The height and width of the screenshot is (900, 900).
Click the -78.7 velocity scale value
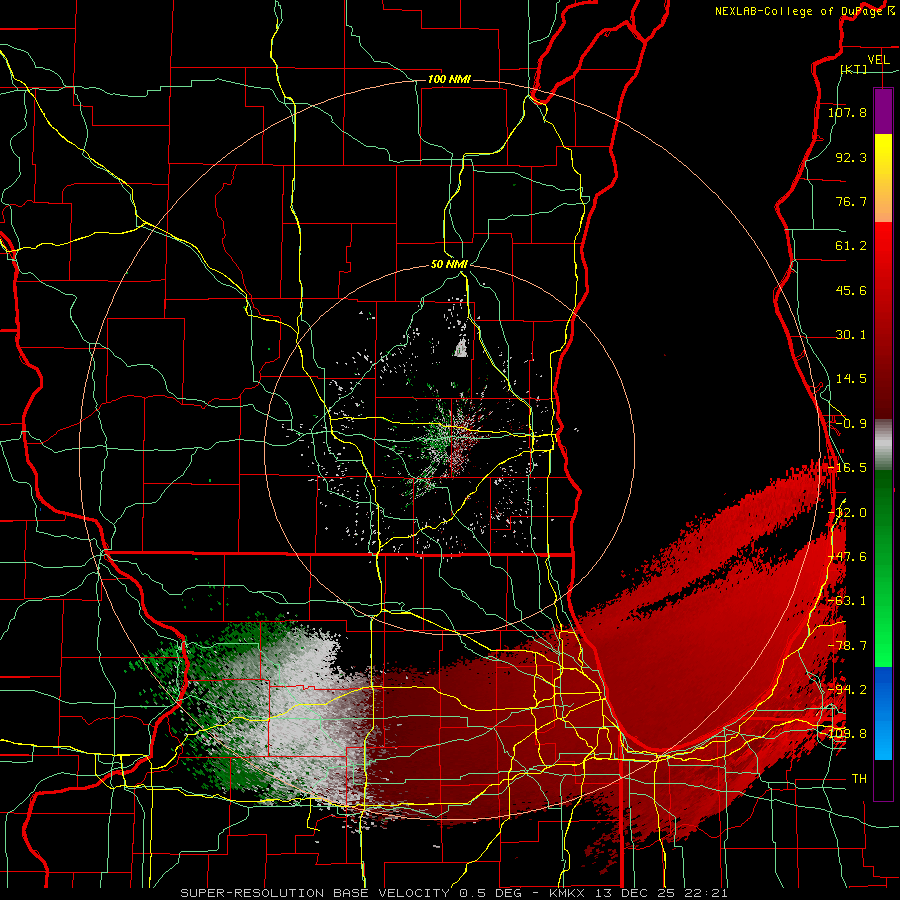847,646
